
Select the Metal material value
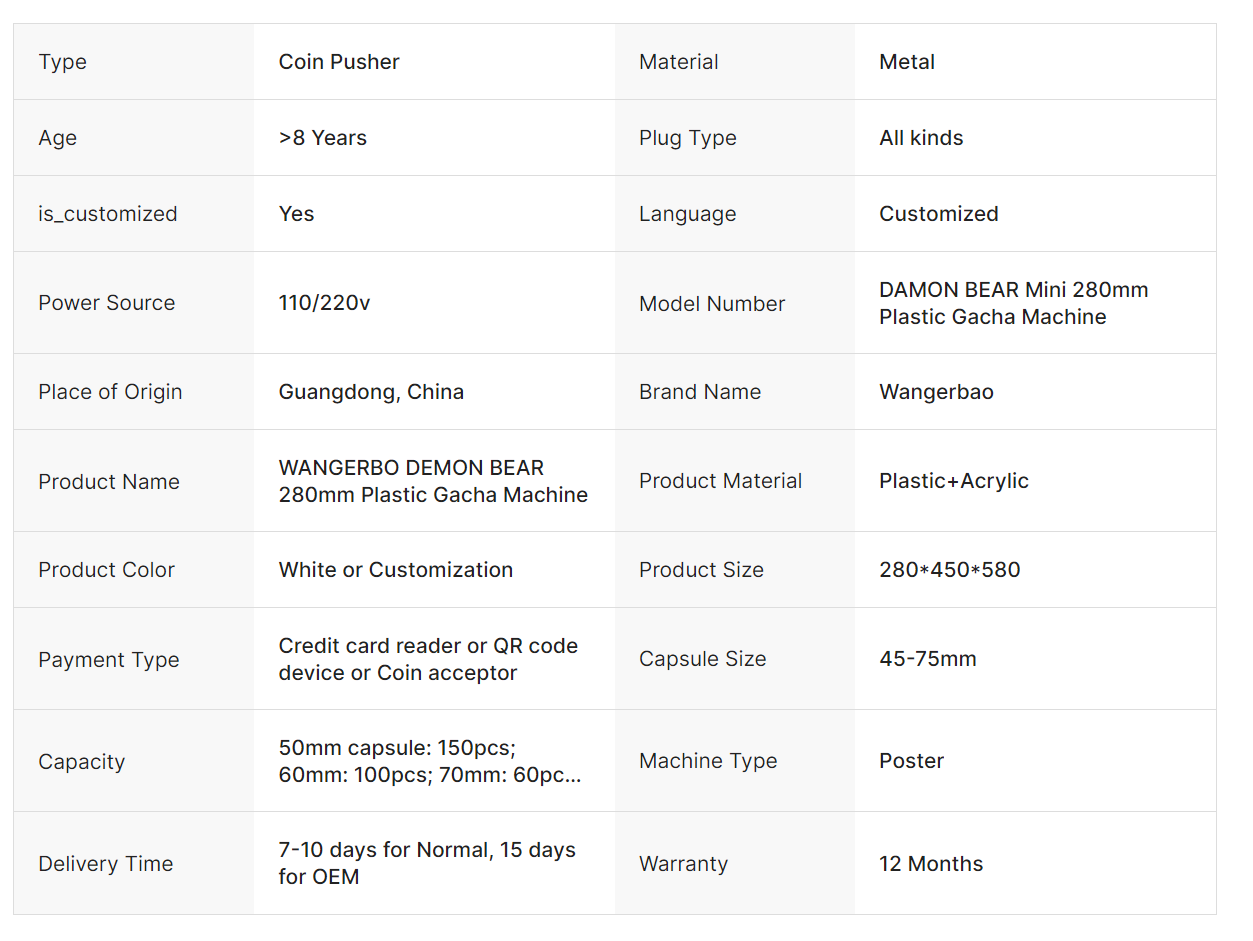point(907,62)
